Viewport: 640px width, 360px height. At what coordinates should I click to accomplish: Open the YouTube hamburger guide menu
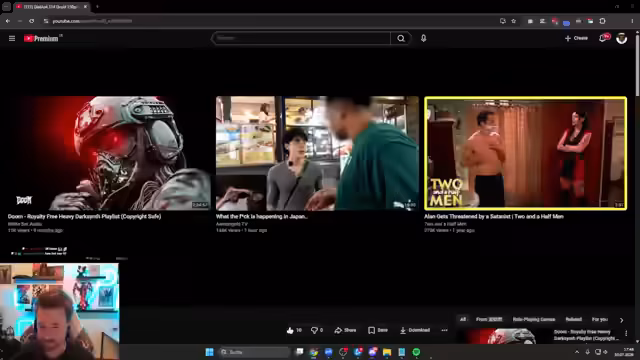(x=12, y=38)
